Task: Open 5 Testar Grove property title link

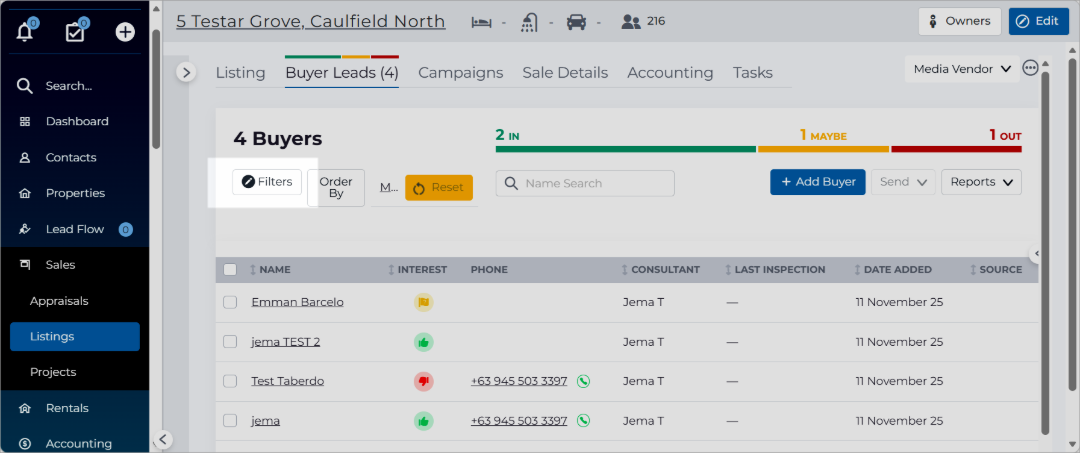Action: point(311,21)
